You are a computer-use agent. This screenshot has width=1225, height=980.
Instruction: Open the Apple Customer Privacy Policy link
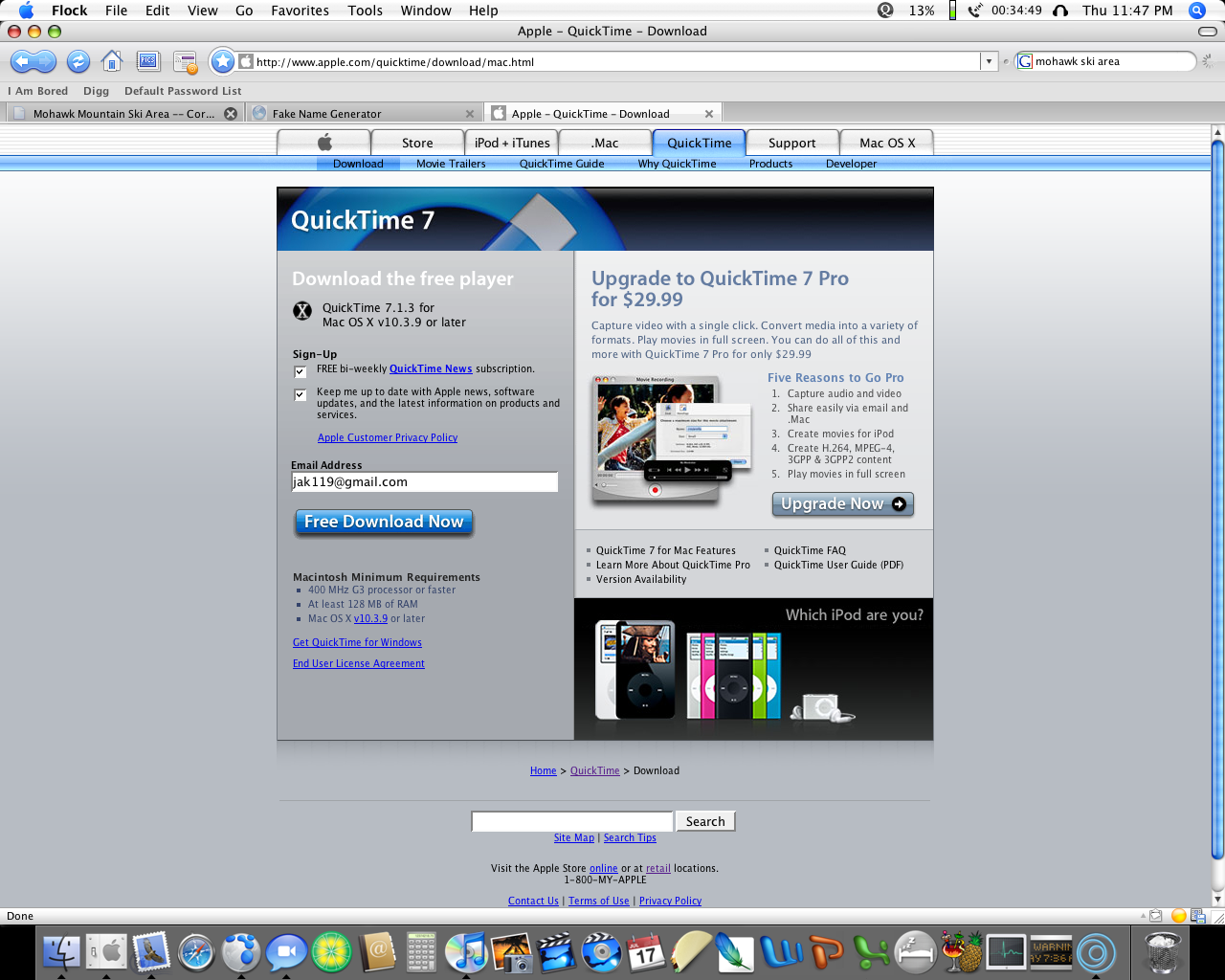388,437
